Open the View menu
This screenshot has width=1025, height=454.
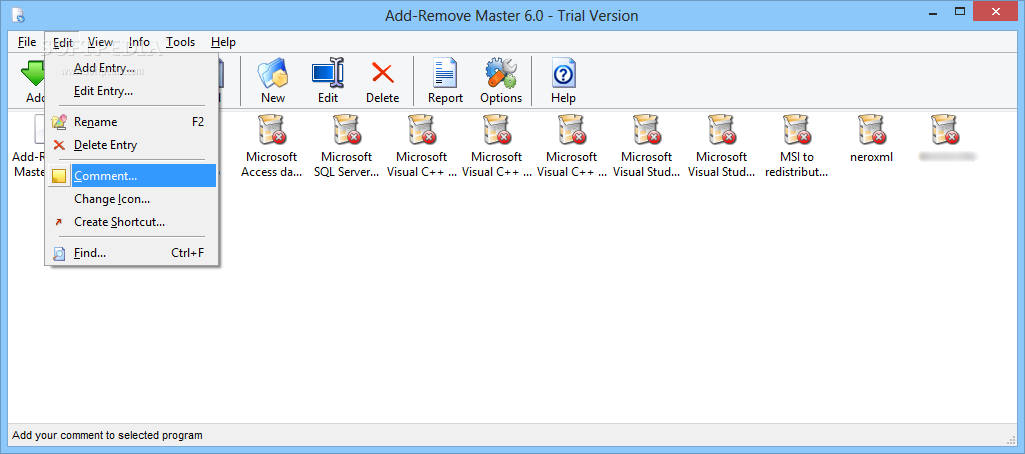point(100,42)
